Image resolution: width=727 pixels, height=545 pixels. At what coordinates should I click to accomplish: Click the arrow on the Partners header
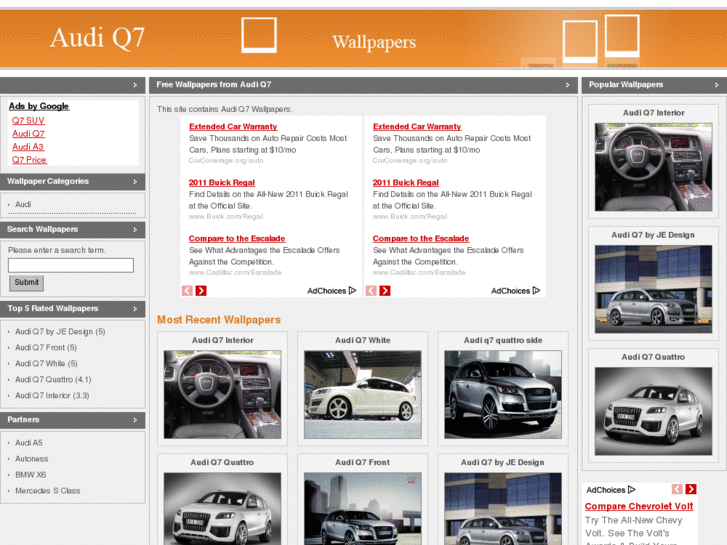click(x=135, y=420)
